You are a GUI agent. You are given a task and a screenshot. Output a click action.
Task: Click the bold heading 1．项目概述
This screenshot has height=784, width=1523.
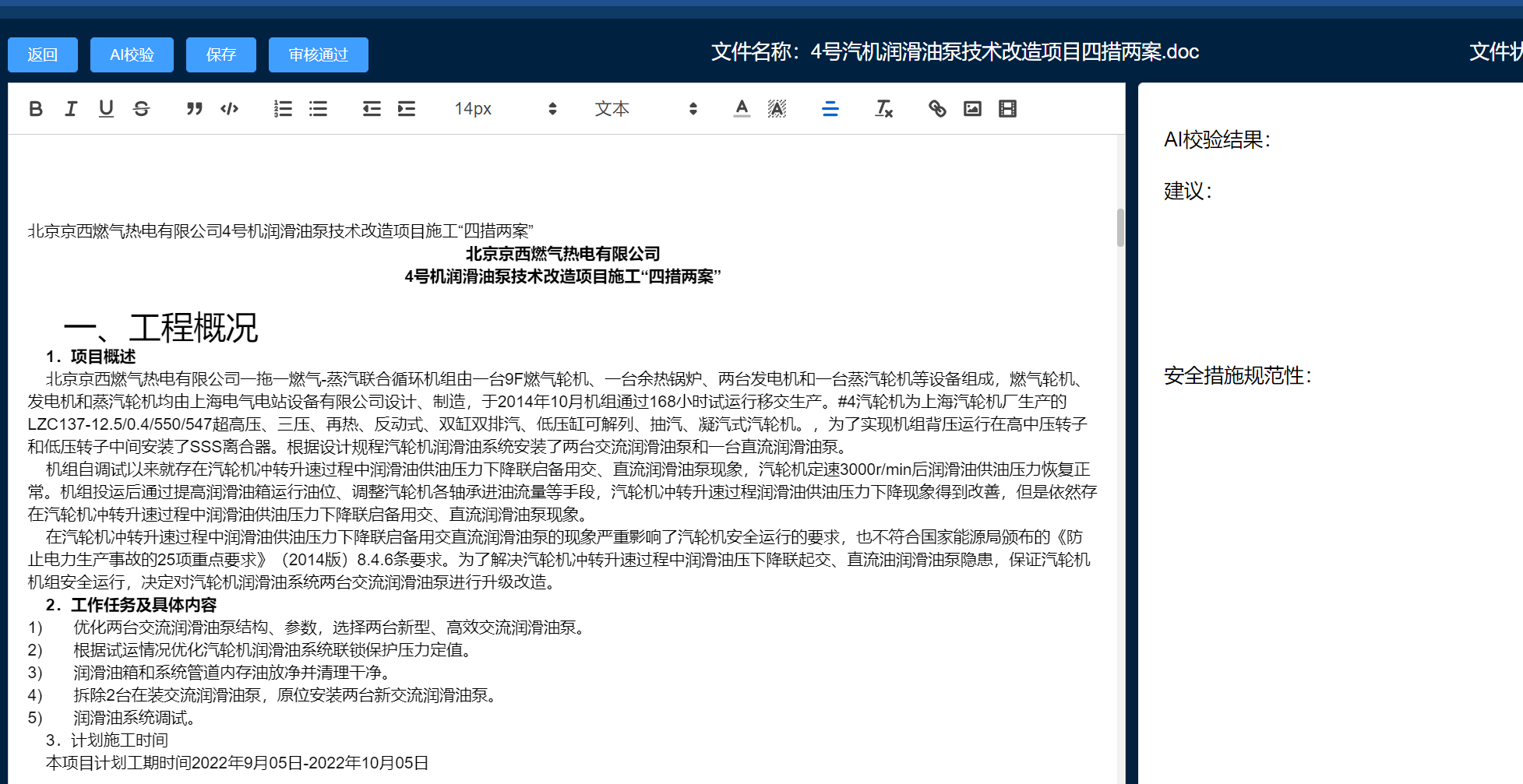pyautogui.click(x=90, y=357)
